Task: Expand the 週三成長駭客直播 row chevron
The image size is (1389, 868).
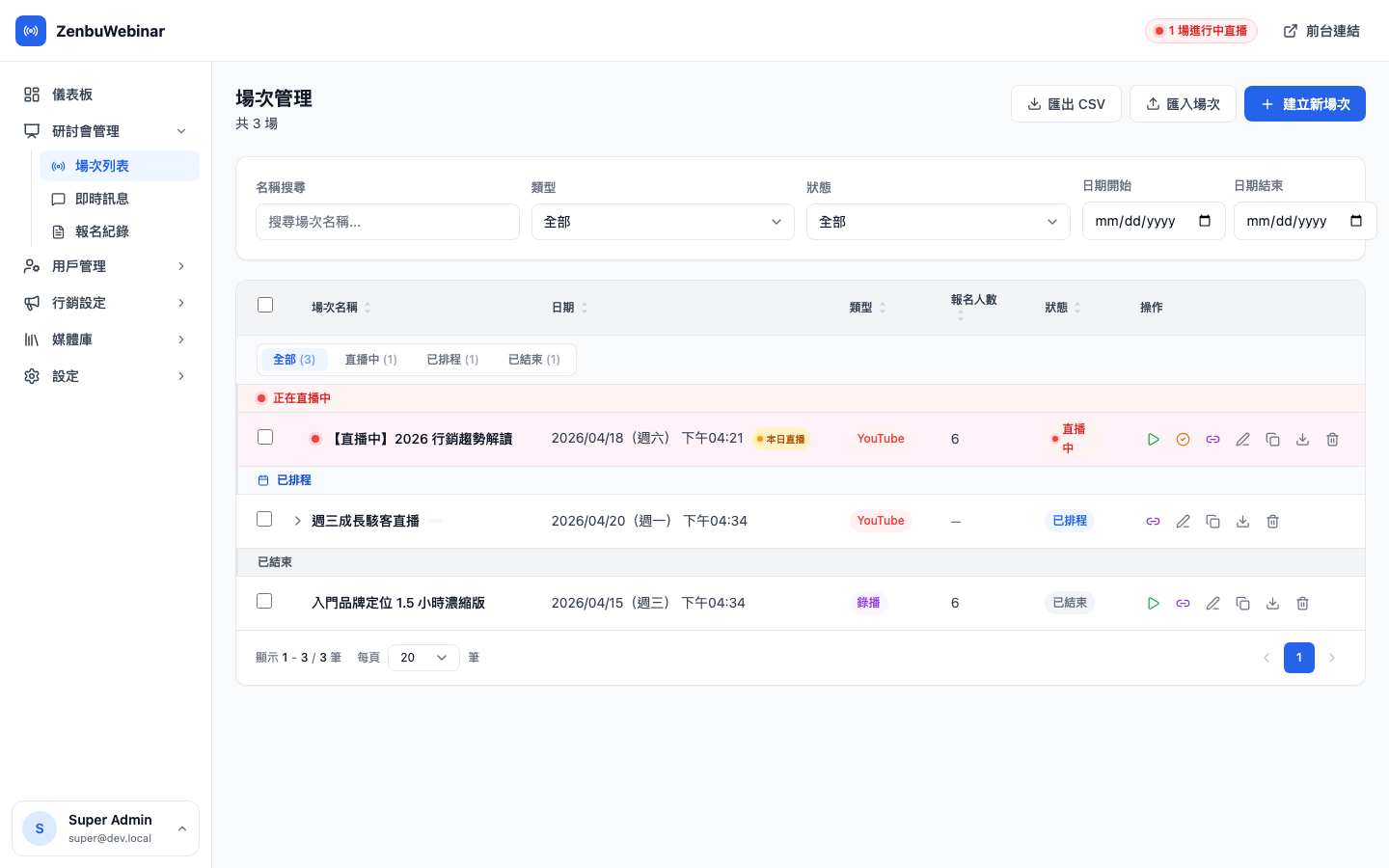Action: point(297,520)
